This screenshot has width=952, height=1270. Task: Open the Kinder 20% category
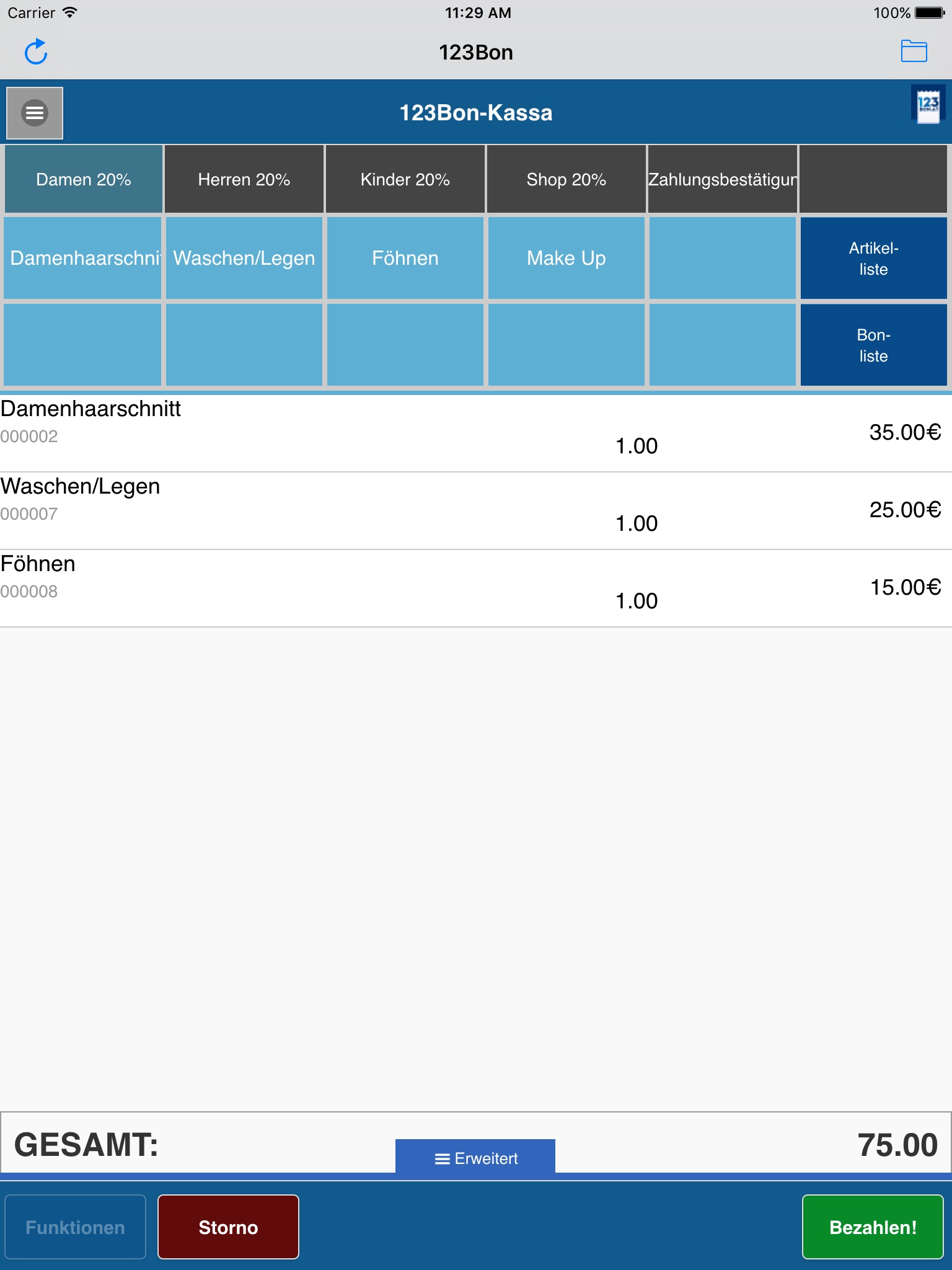(x=405, y=180)
